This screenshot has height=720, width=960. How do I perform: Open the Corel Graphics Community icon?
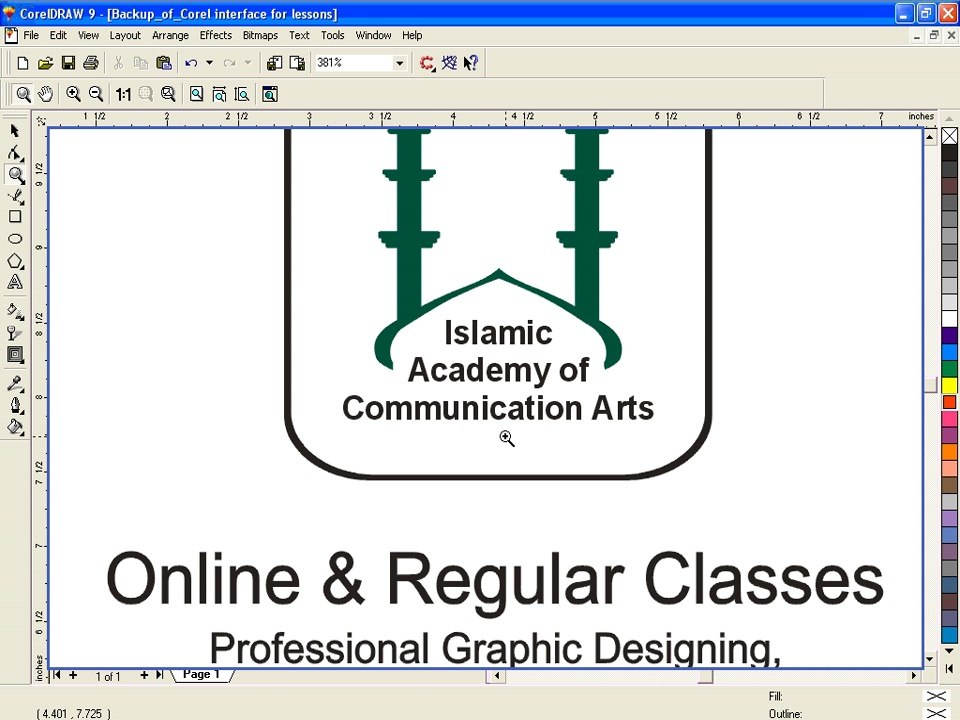tap(449, 63)
